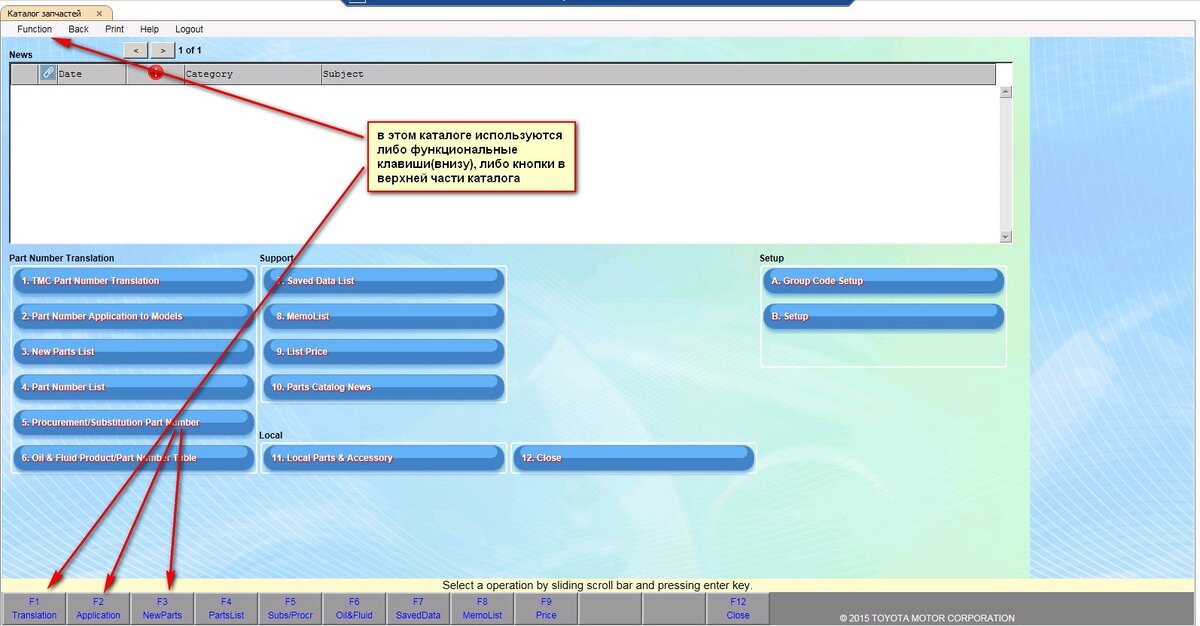Screen dimensions: 1200x626
Task: Sort news by Category column
Action: [x=252, y=74]
